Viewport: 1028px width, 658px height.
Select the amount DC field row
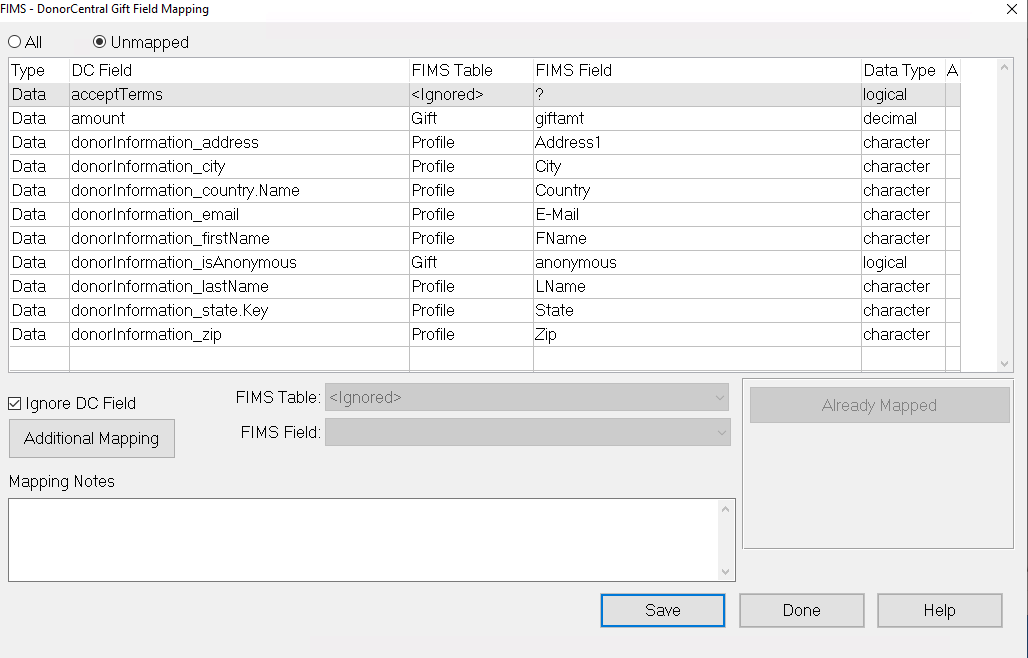pos(484,119)
